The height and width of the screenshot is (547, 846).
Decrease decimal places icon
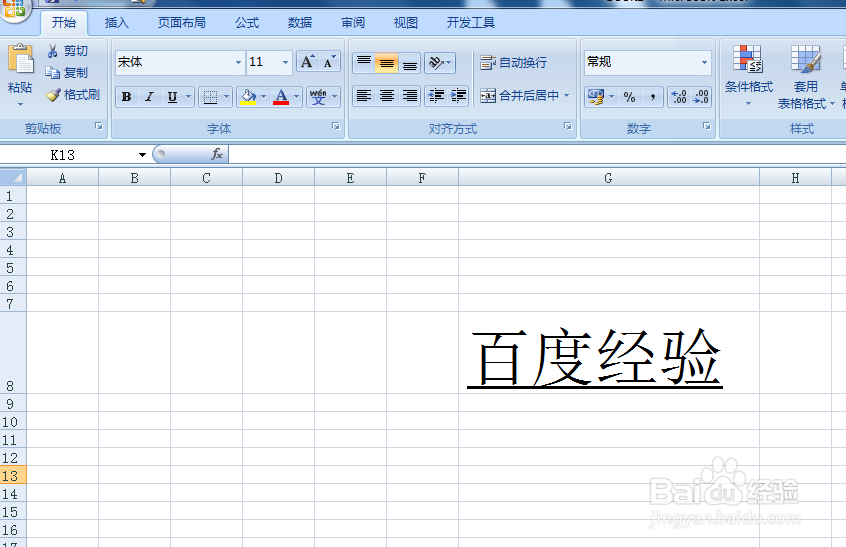pyautogui.click(x=701, y=97)
